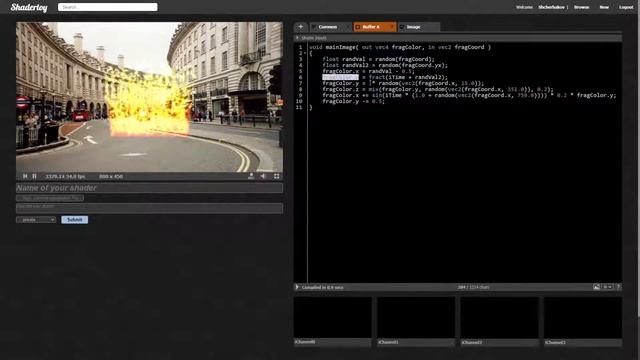Click into the Shadertoy search box

(108, 7)
